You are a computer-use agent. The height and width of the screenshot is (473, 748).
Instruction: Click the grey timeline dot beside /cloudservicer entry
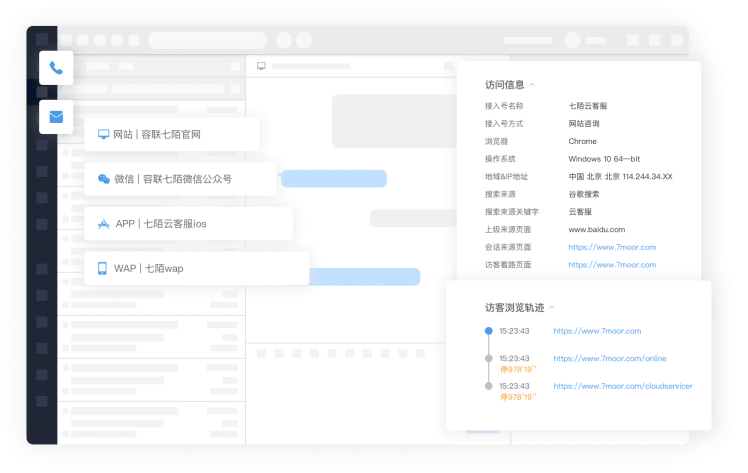pyautogui.click(x=488, y=386)
